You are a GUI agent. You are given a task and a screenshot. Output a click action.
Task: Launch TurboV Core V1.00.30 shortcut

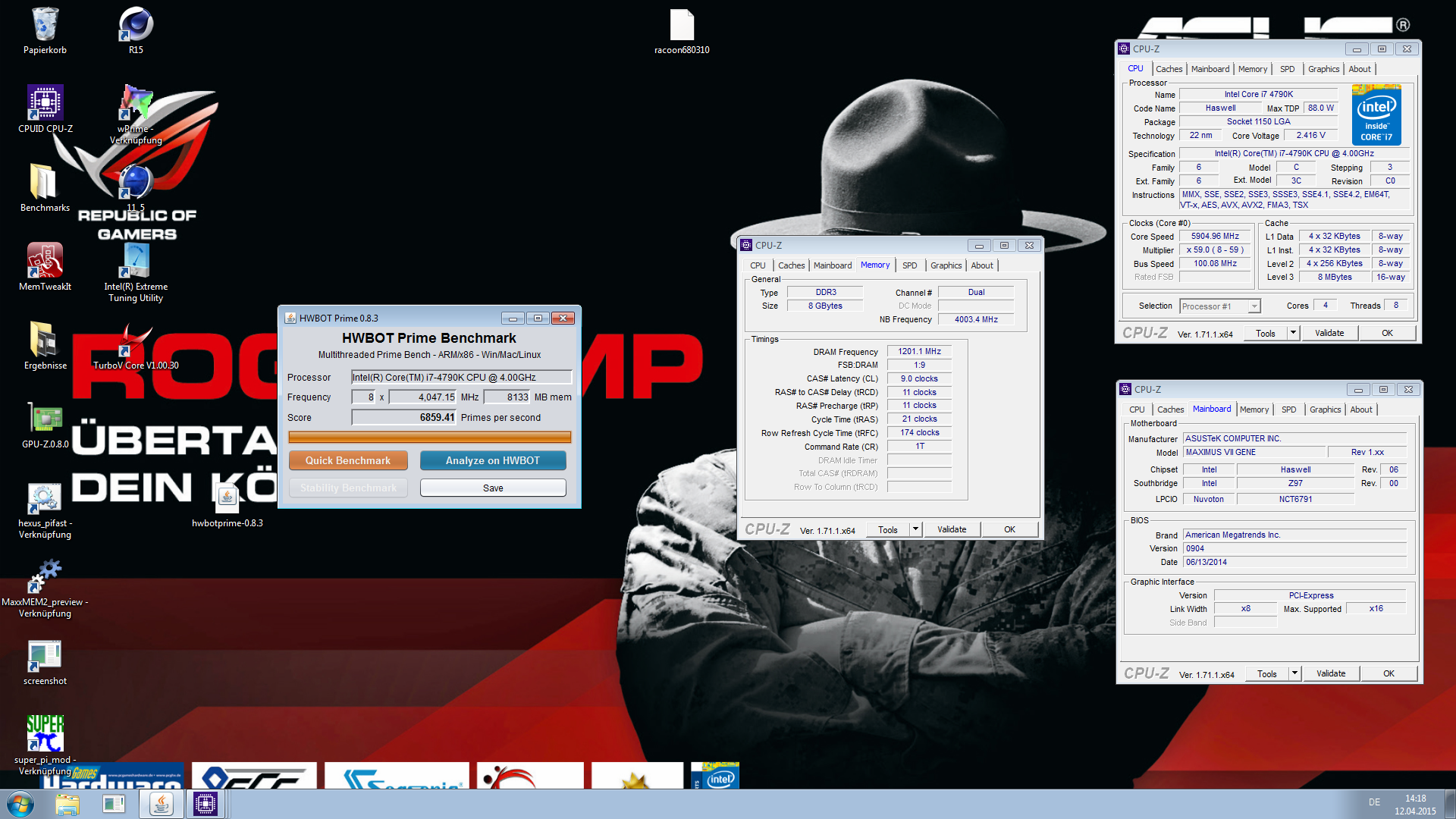pos(136,347)
